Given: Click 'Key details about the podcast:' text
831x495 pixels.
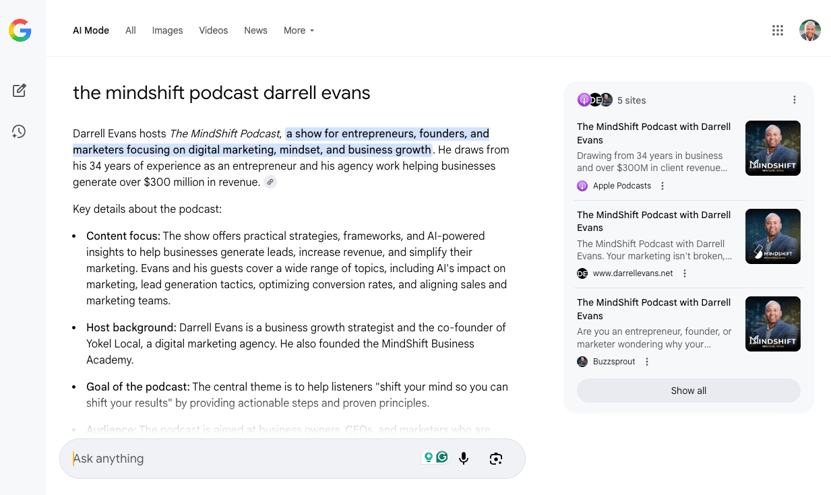Looking at the screenshot, I should pyautogui.click(x=147, y=209).
